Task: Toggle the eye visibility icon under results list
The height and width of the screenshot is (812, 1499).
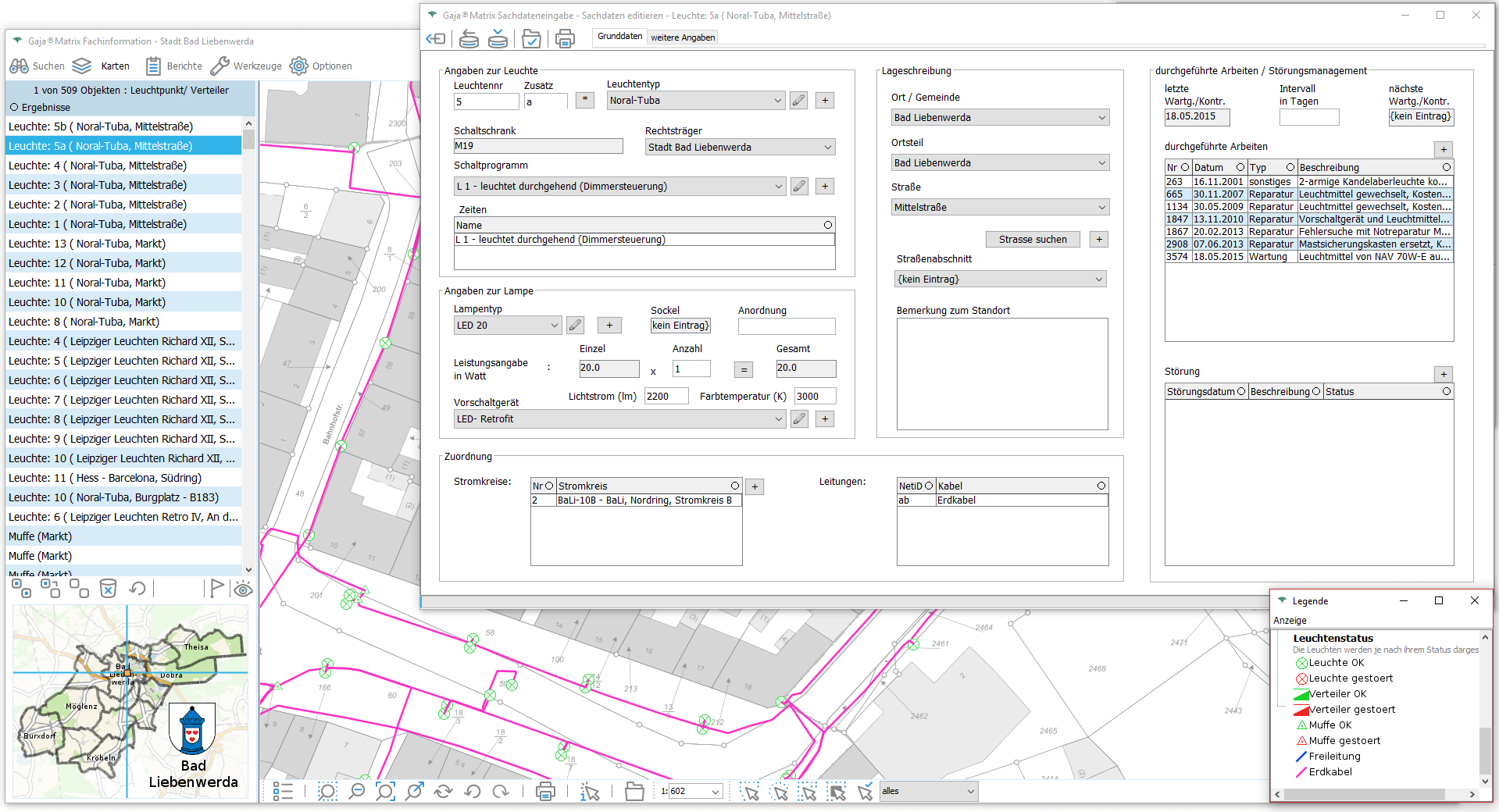Action: pos(243,589)
